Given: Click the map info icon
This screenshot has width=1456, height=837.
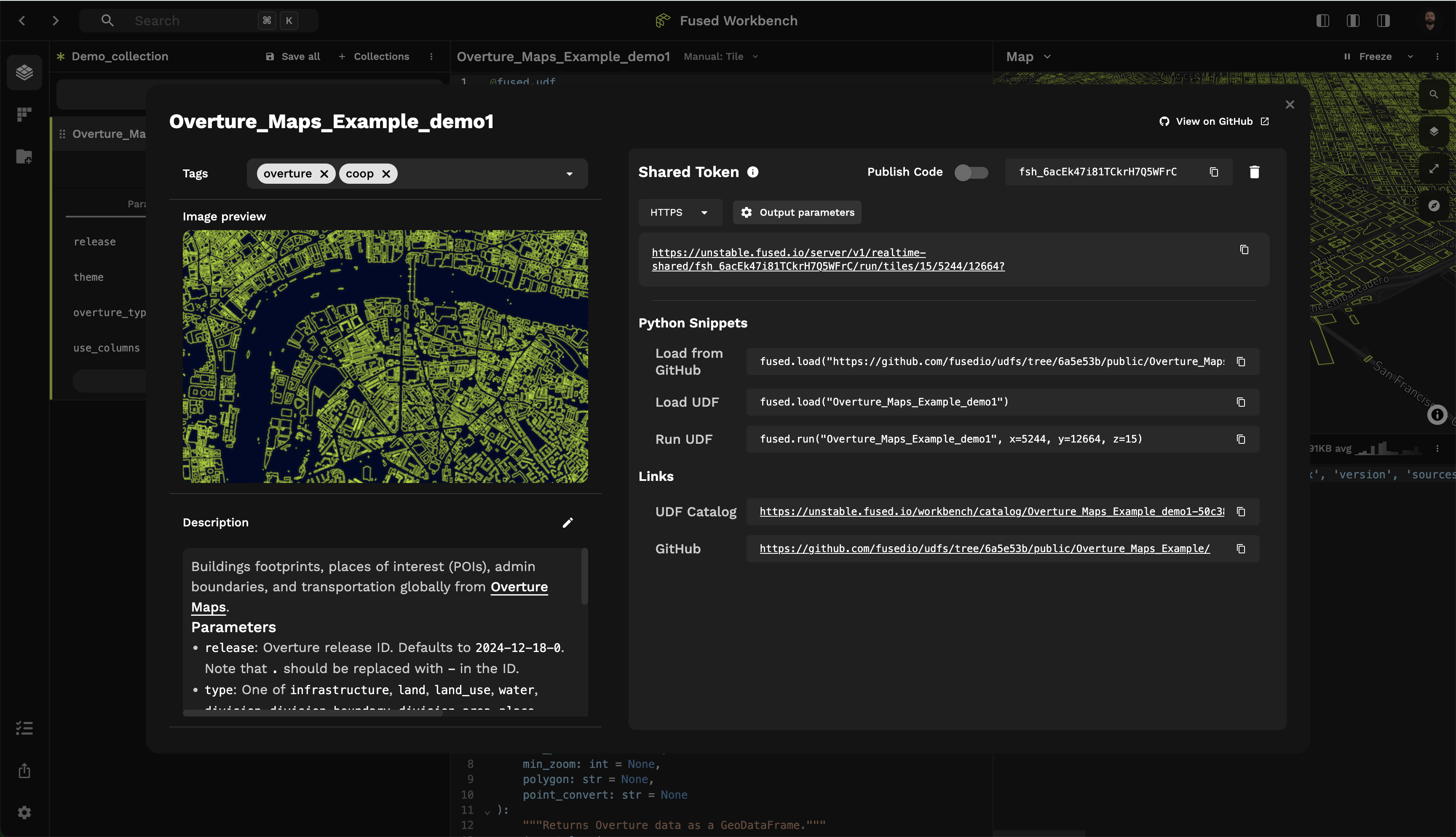Looking at the screenshot, I should pos(1437,414).
